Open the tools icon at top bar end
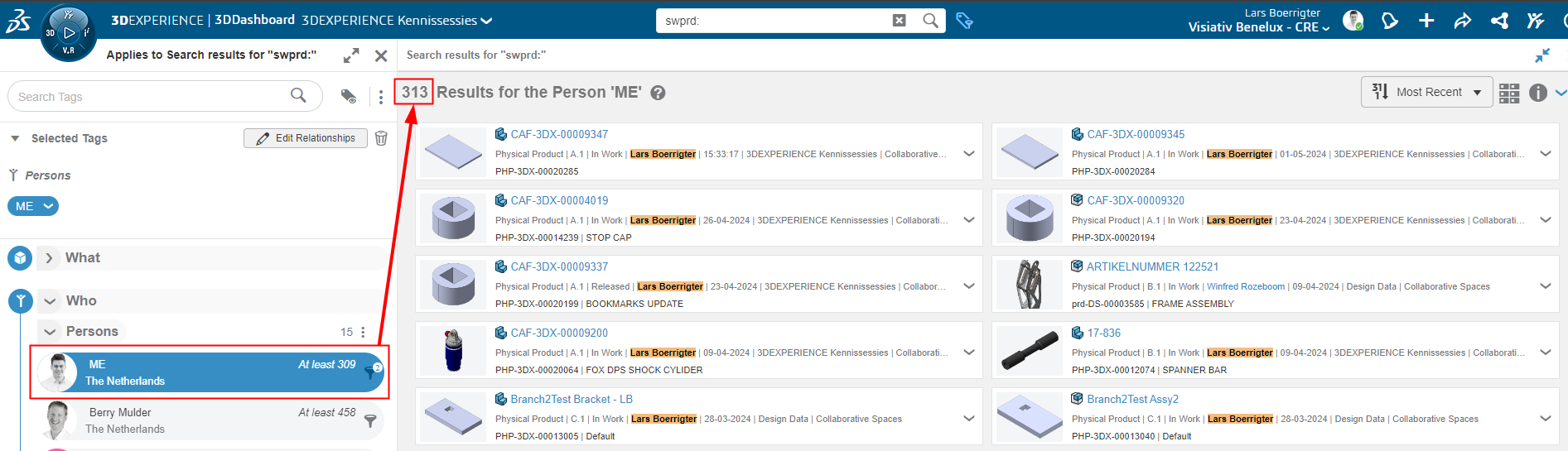 point(1535,21)
